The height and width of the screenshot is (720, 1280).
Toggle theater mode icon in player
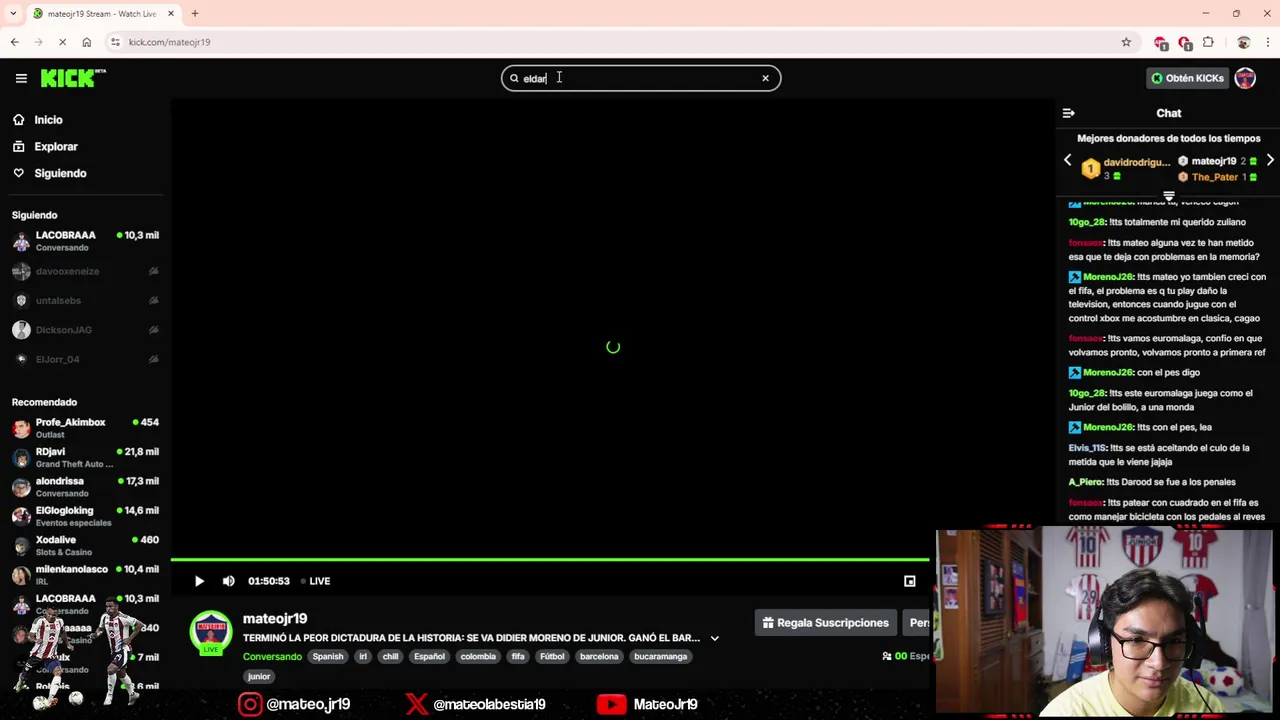click(909, 581)
